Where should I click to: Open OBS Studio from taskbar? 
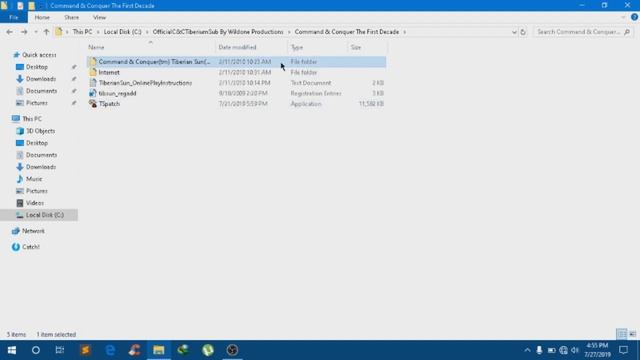(x=232, y=350)
